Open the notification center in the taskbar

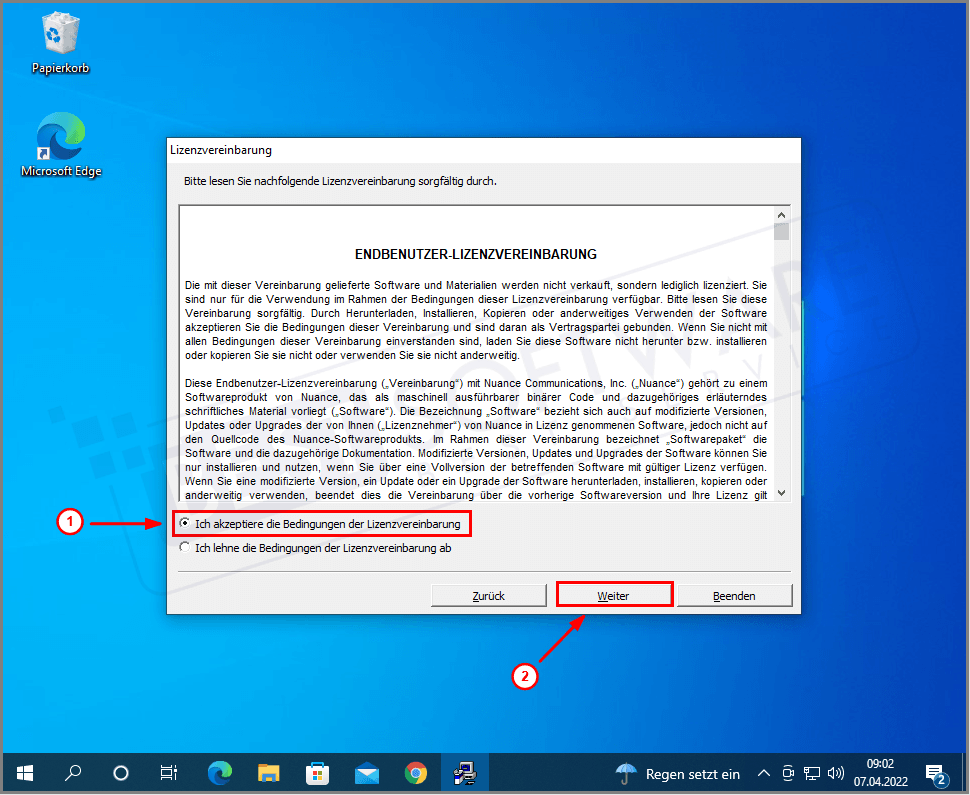coord(935,773)
